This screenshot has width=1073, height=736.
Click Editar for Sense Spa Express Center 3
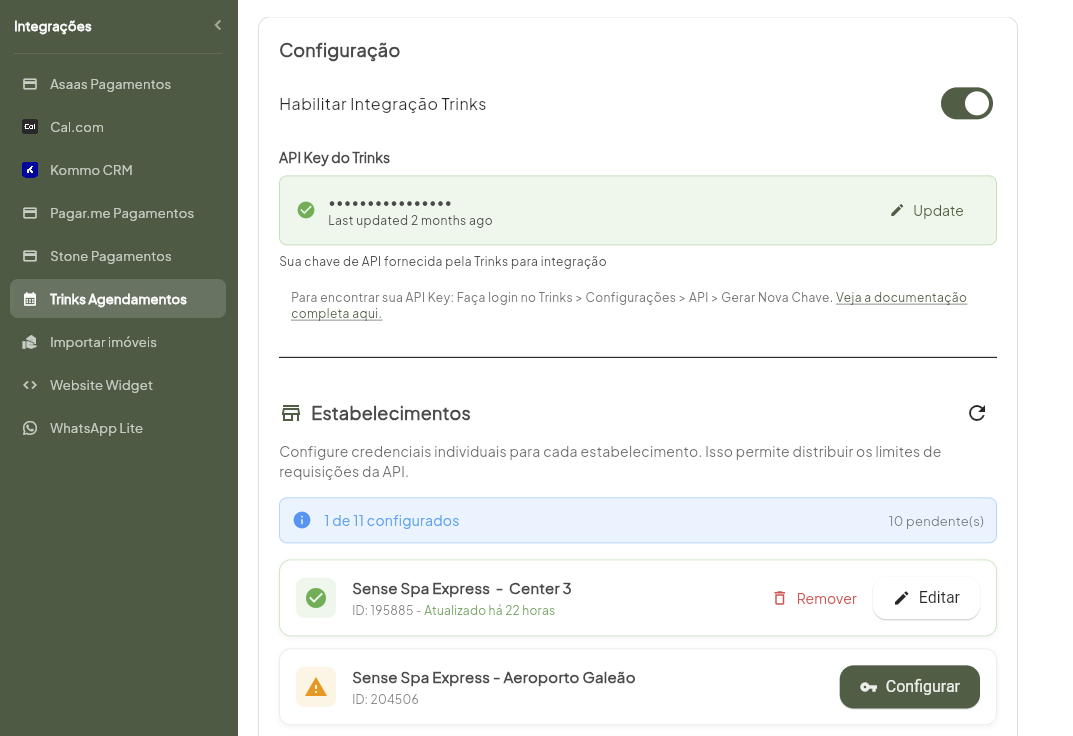[926, 598]
